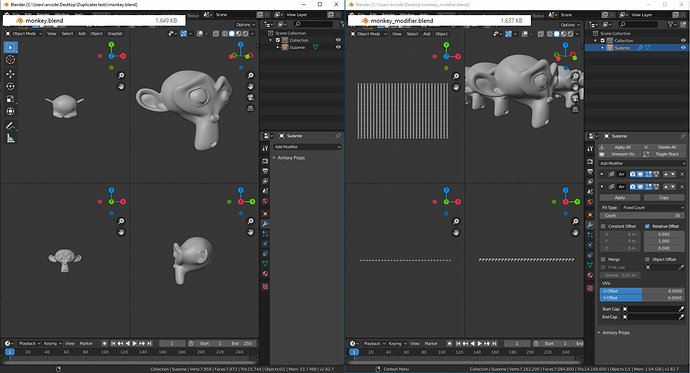Image resolution: width=690 pixels, height=373 pixels.
Task: Click Apply button in array modifier
Action: click(620, 198)
